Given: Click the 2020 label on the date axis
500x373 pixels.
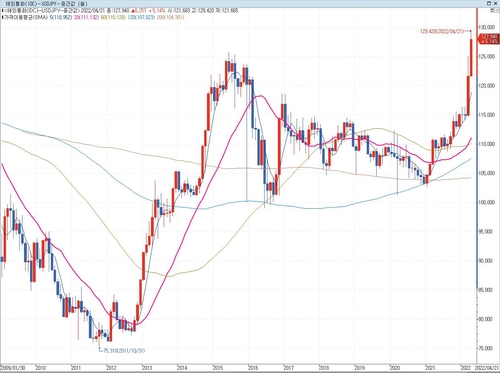Looking at the screenshot, I should pos(395,368).
